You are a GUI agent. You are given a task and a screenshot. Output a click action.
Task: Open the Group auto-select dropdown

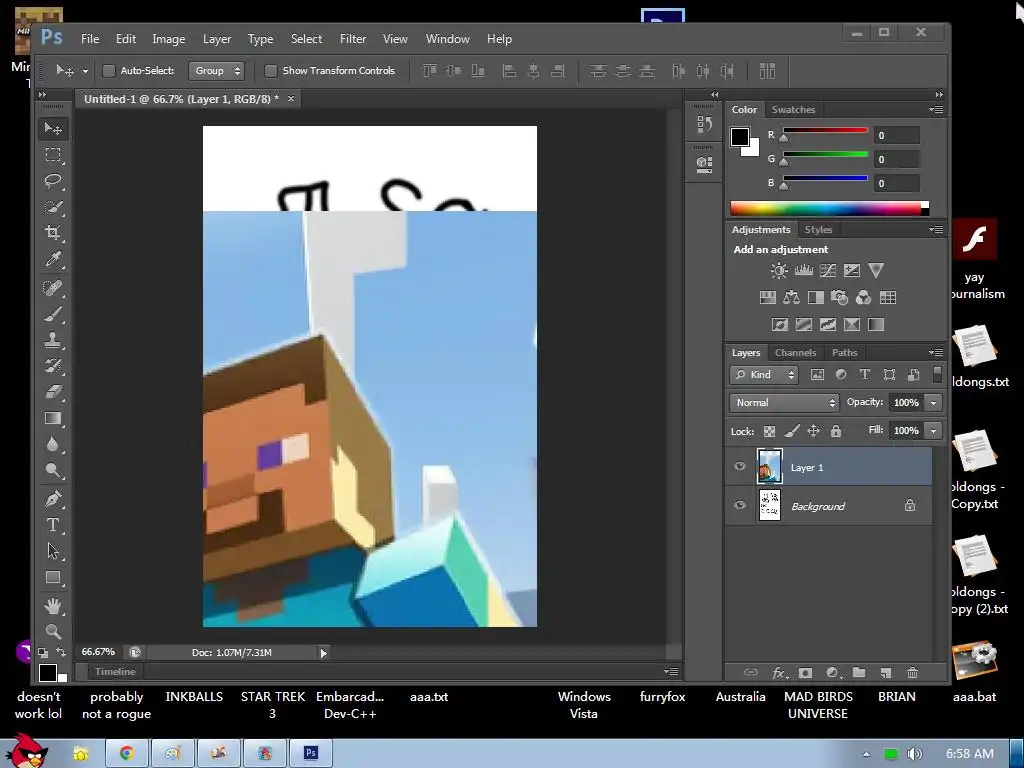click(216, 71)
